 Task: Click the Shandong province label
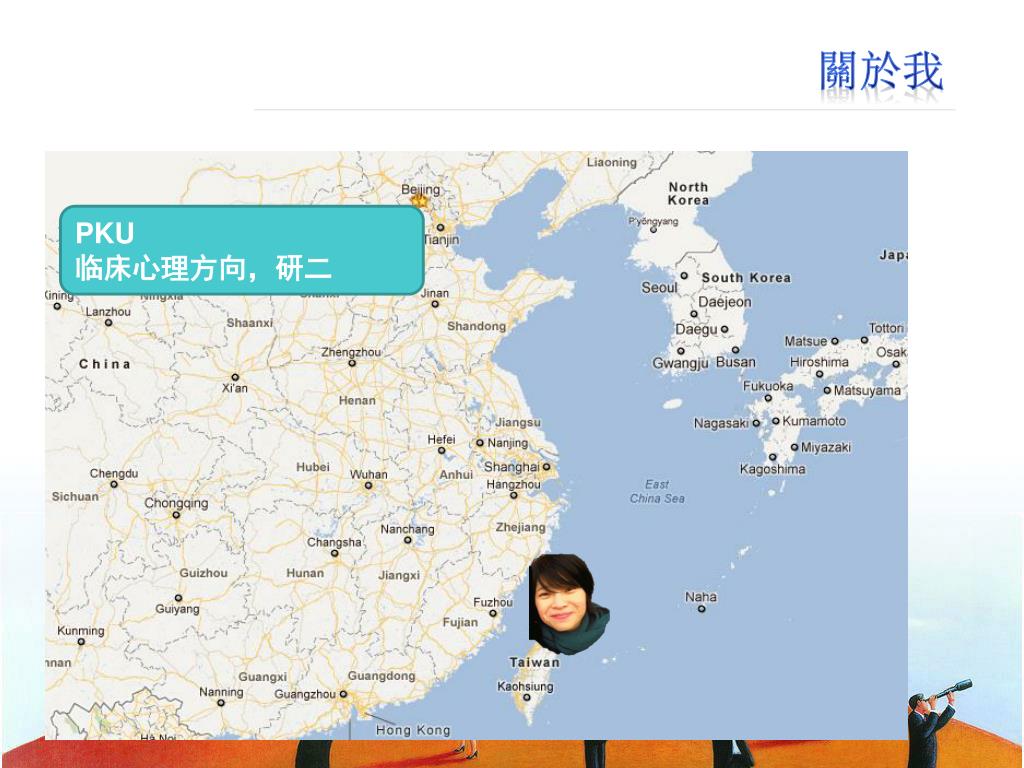[476, 326]
